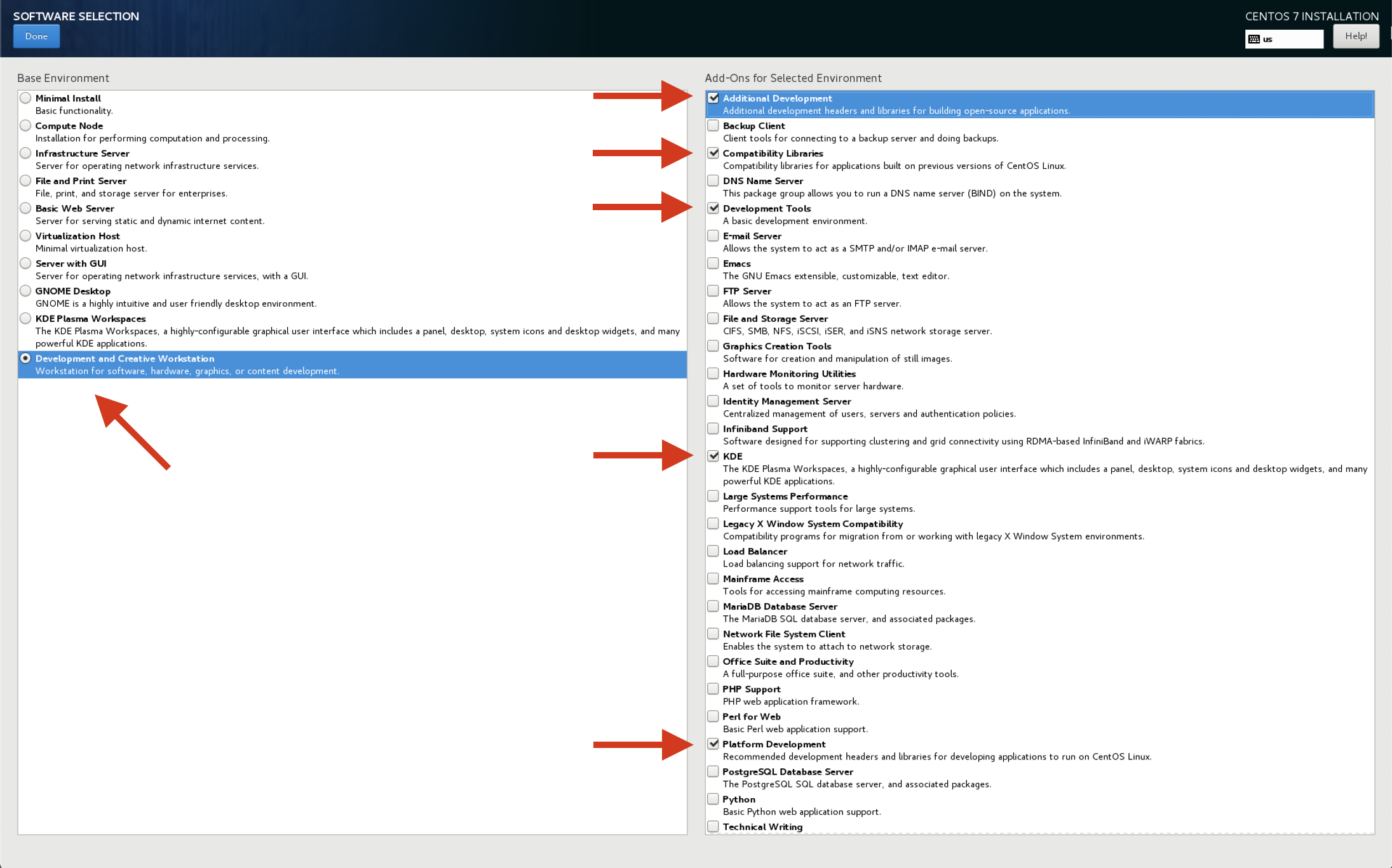This screenshot has width=1392, height=868.
Task: Uncheck the Additional Development add-on
Action: 713,98
